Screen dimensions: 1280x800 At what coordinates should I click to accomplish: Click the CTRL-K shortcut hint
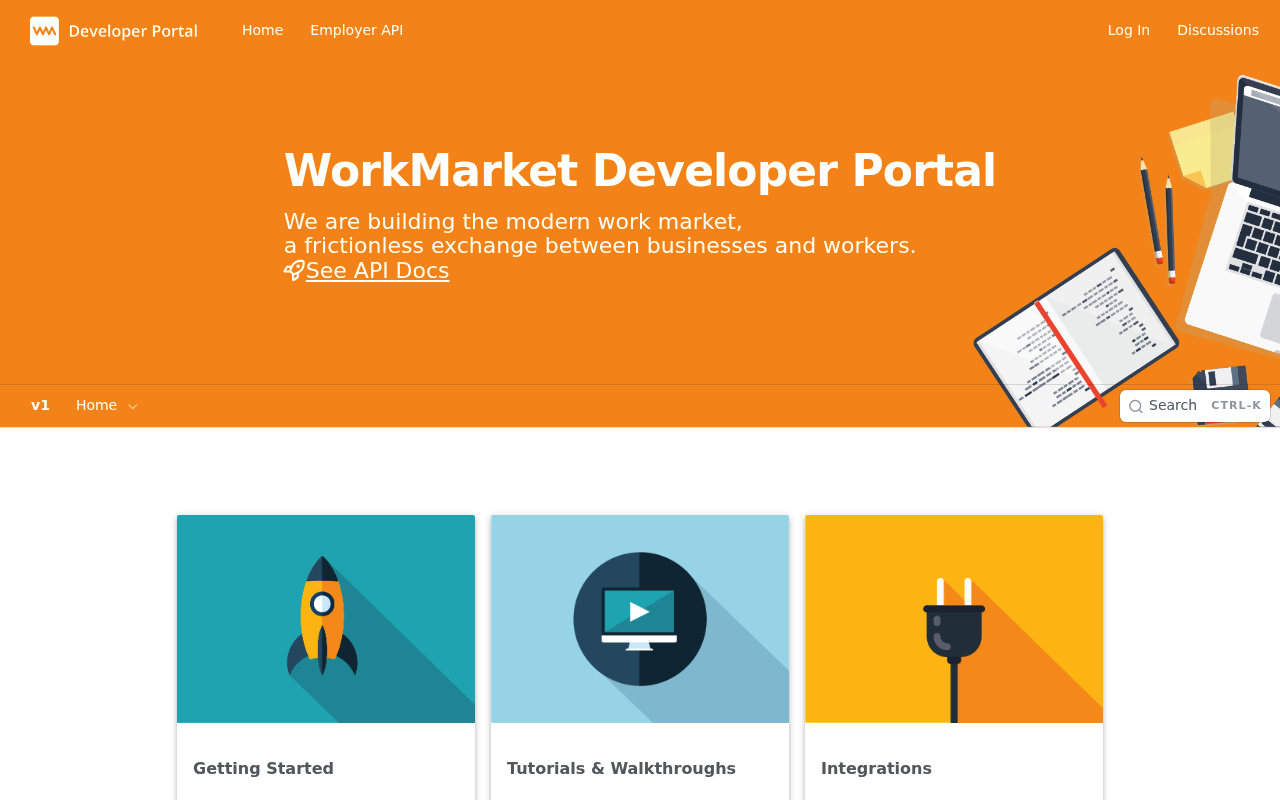(x=1236, y=406)
